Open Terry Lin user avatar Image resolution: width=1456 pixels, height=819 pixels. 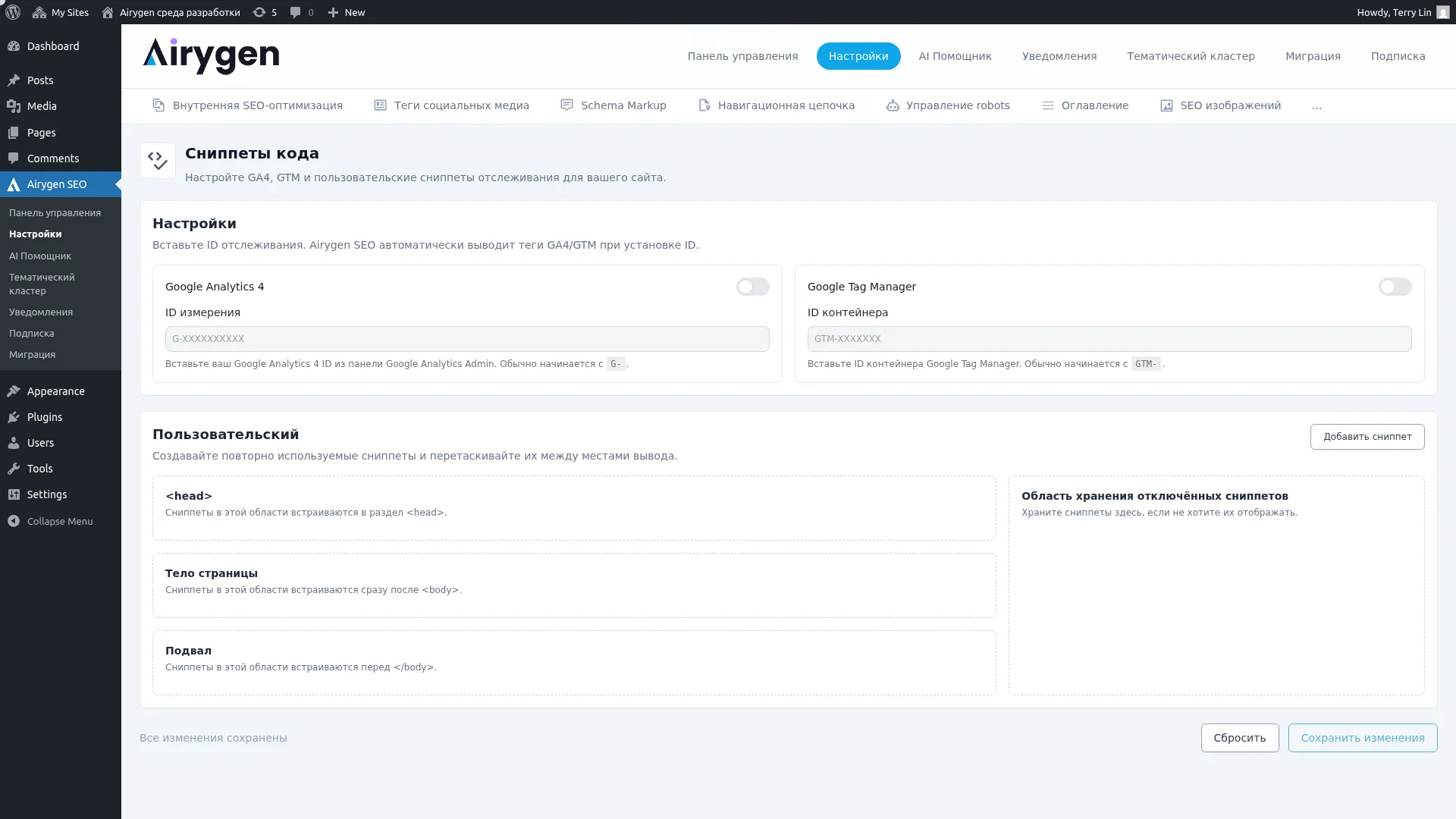tap(1442, 12)
